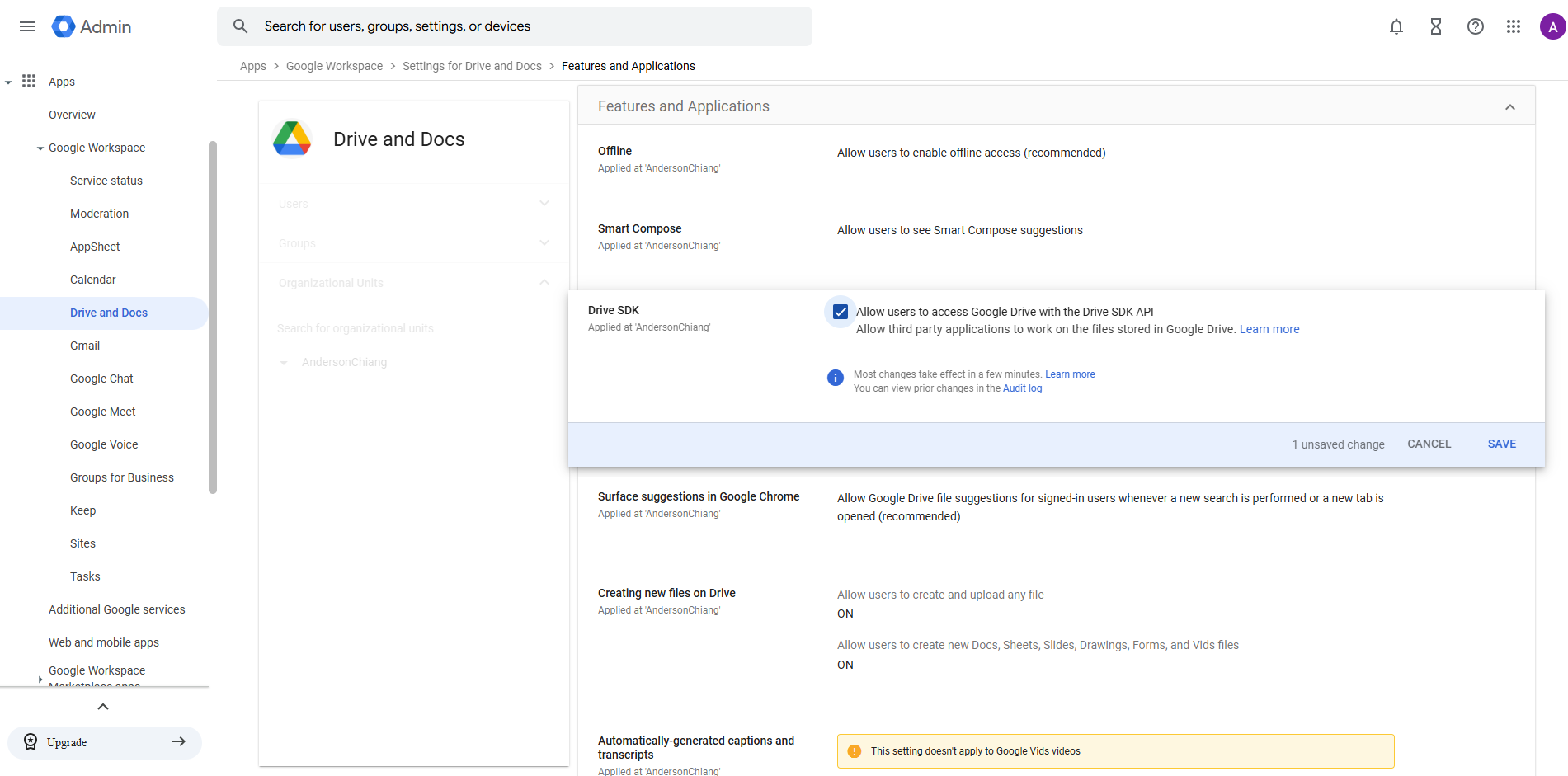
Task: Open Moderation in the sidebar
Action: [99, 214]
